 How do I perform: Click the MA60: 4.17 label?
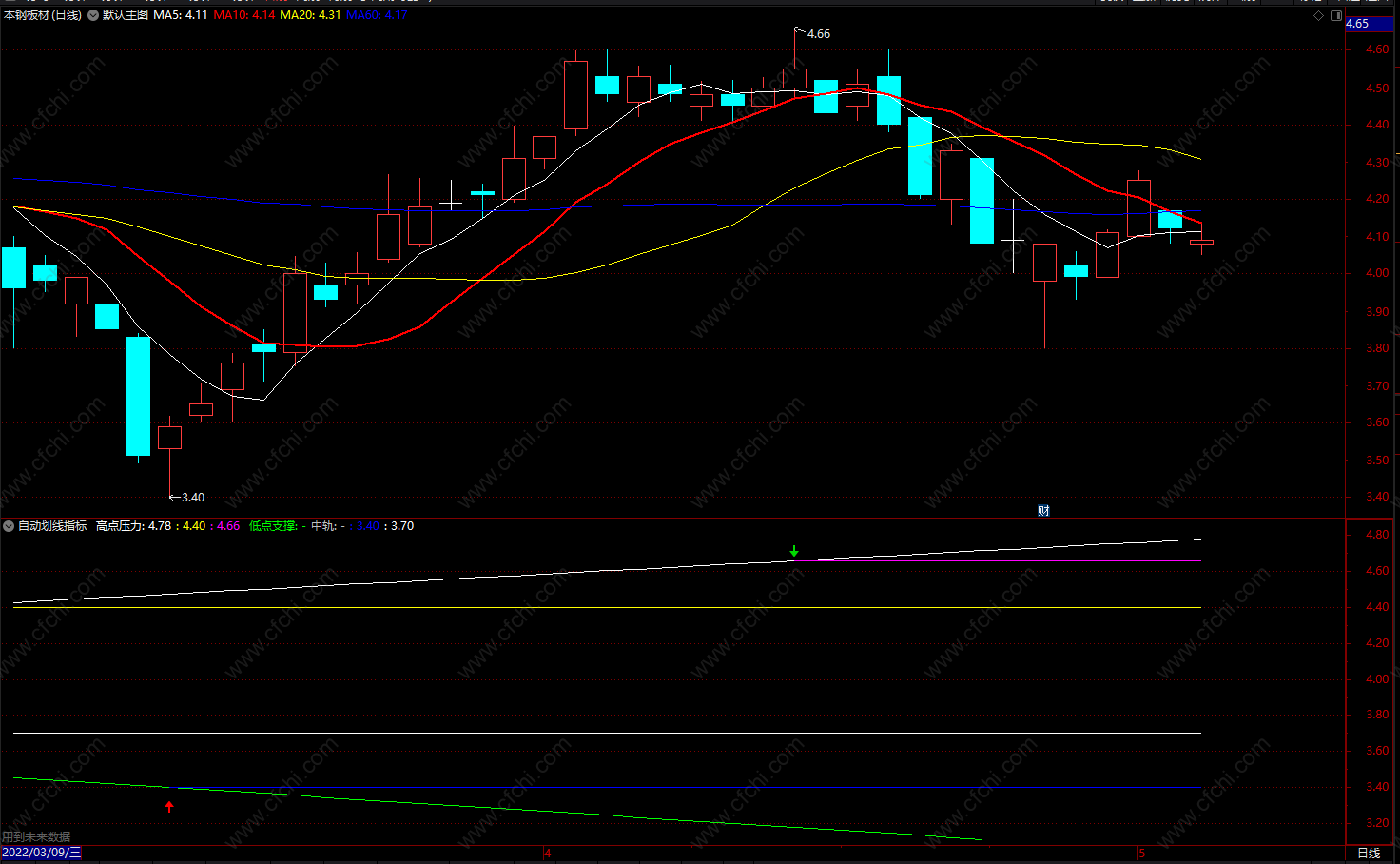pyautogui.click(x=377, y=15)
